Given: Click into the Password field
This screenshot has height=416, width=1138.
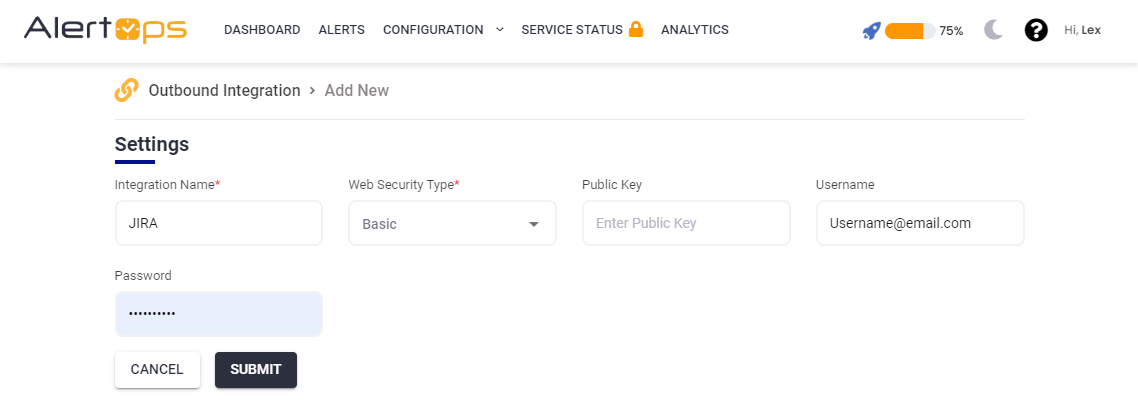Looking at the screenshot, I should pyautogui.click(x=218, y=314).
